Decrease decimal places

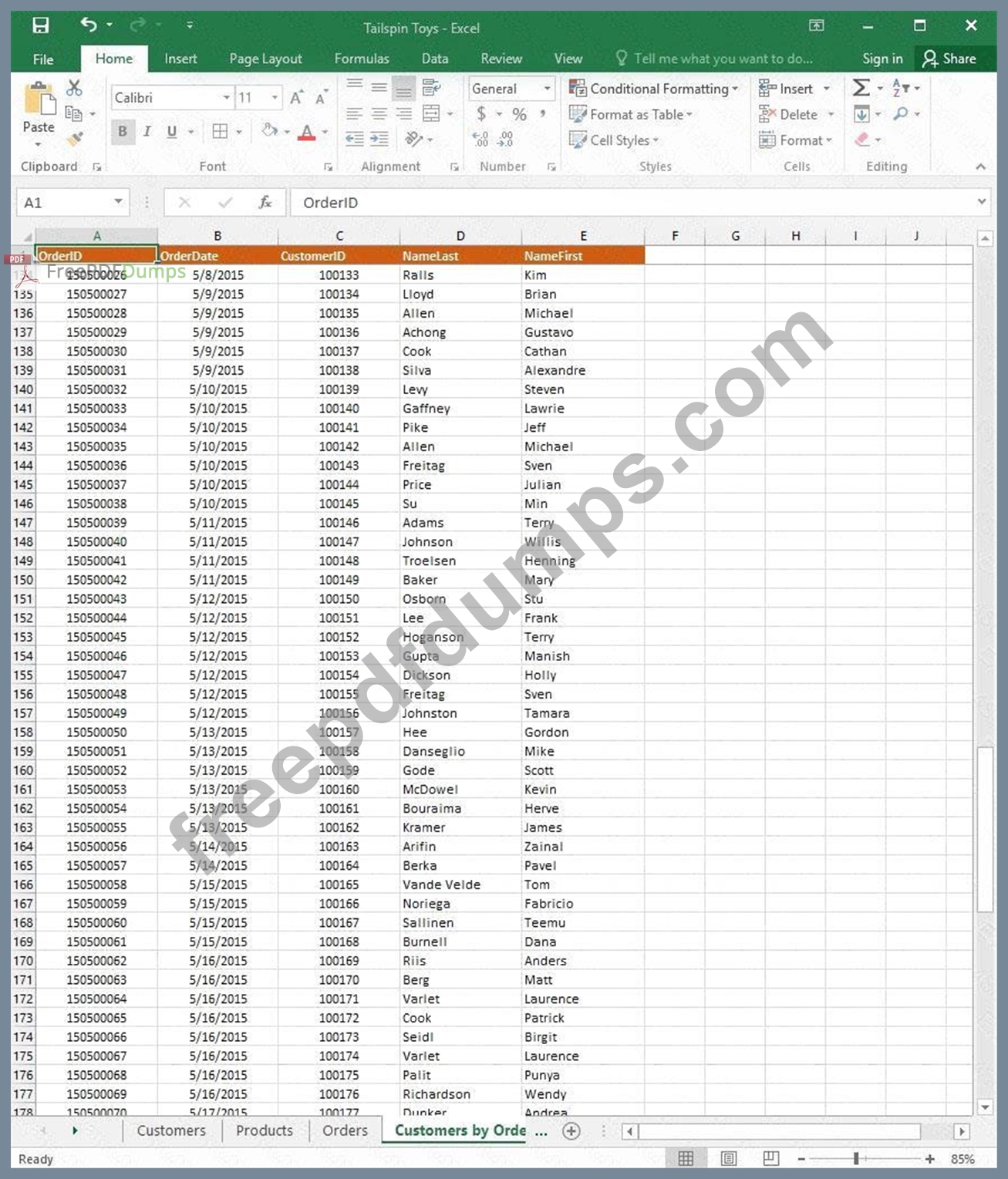coord(505,140)
